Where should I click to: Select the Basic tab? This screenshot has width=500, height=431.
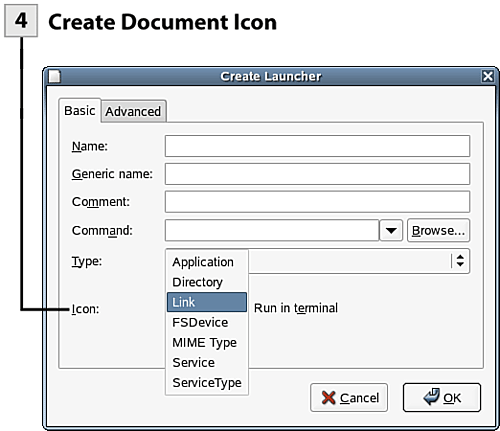pos(80,111)
